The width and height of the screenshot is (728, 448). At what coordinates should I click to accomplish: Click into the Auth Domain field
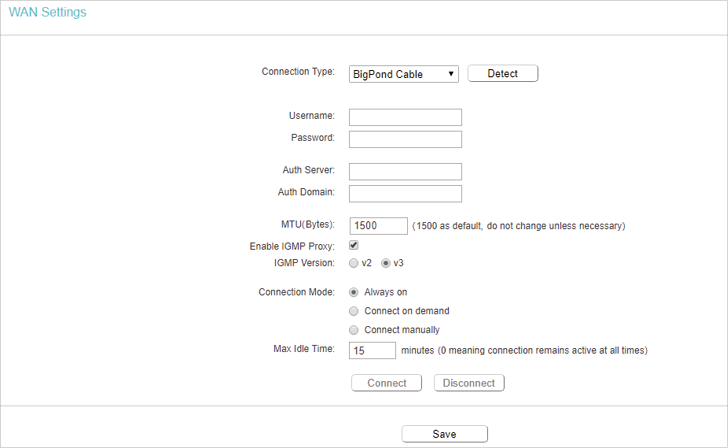click(x=405, y=194)
